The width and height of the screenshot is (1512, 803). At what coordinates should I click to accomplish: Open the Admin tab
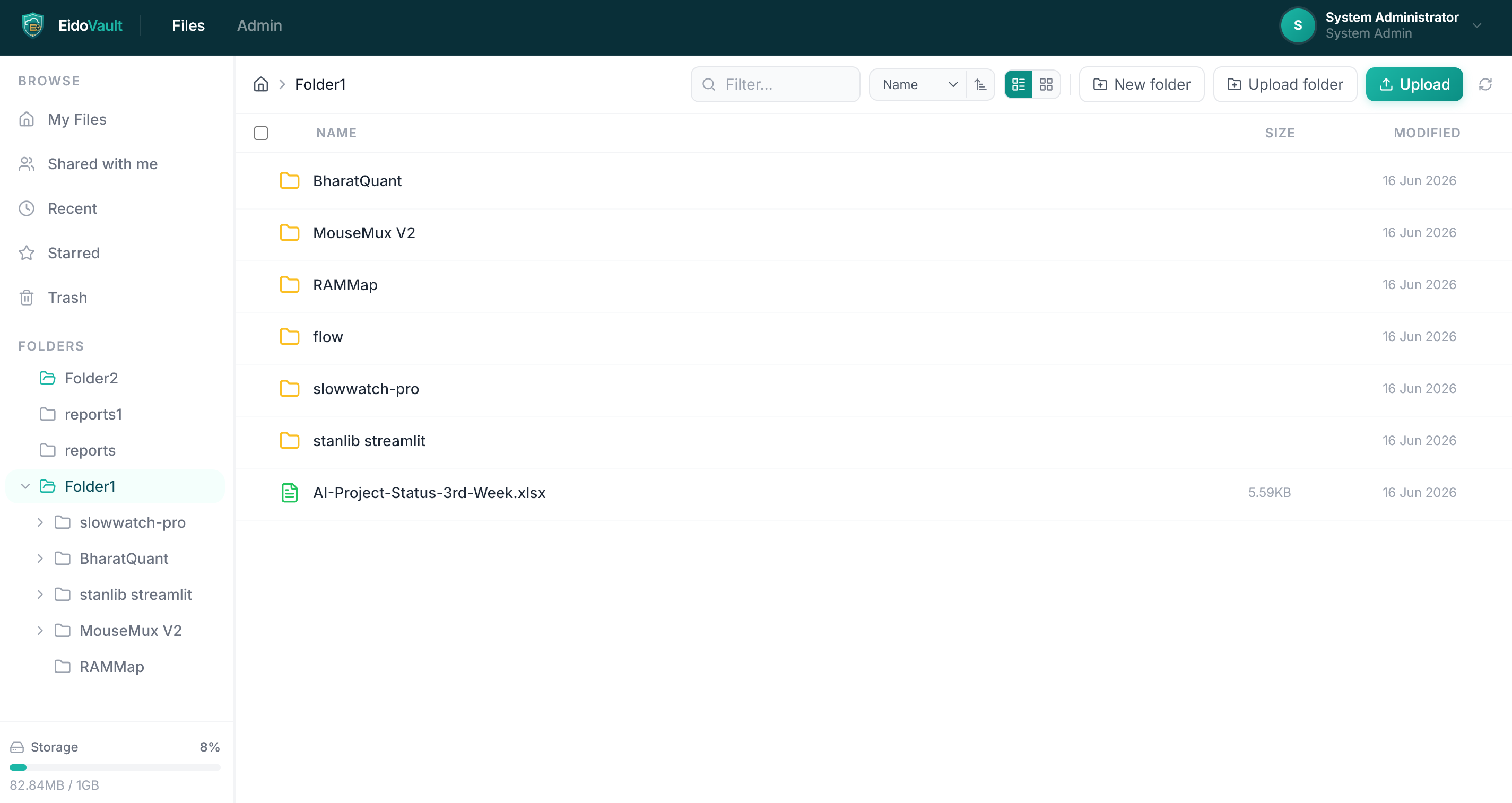click(x=259, y=25)
